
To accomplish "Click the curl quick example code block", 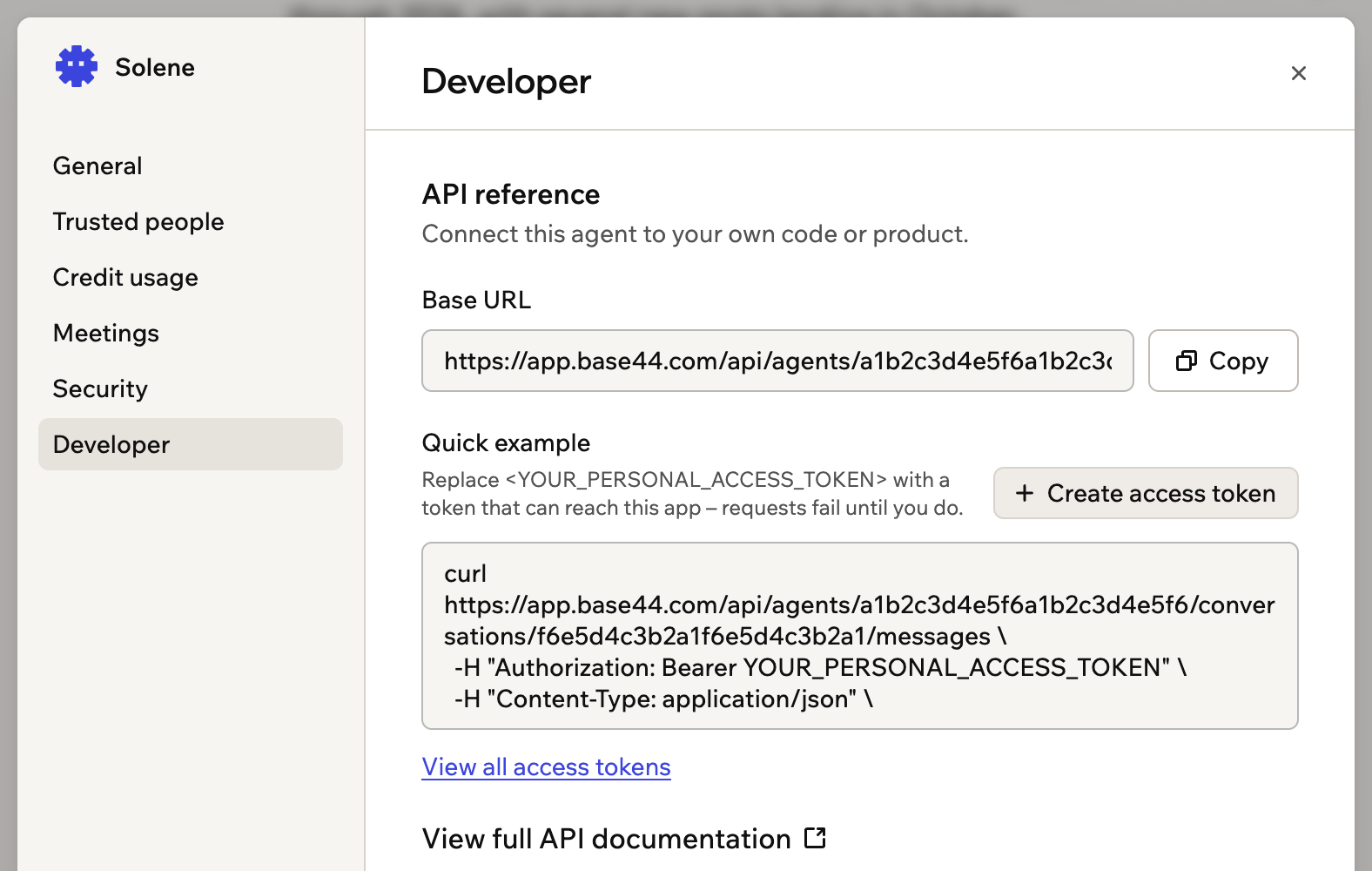I will (x=860, y=636).
